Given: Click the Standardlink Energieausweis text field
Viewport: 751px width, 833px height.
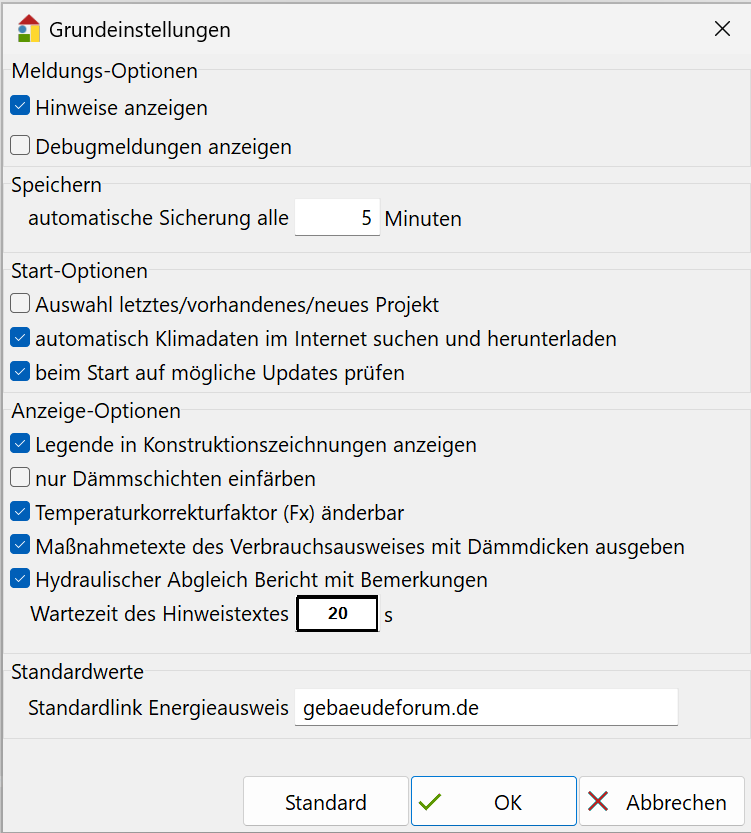Looking at the screenshot, I should pos(485,708).
